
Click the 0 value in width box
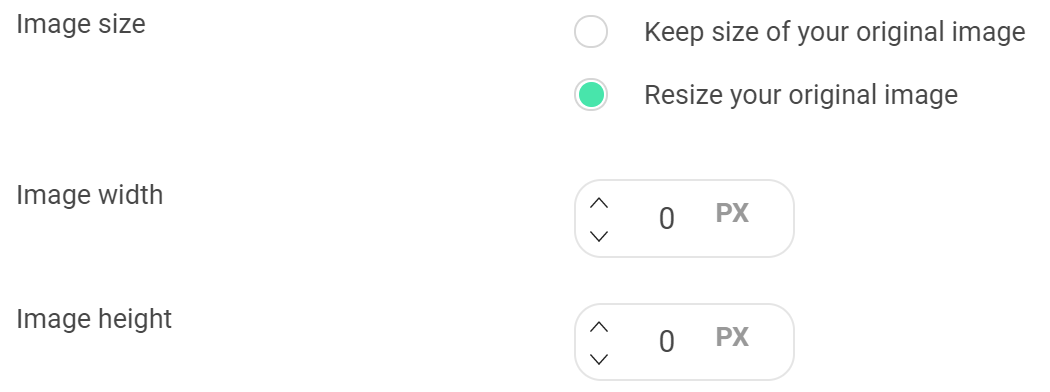[x=666, y=219]
